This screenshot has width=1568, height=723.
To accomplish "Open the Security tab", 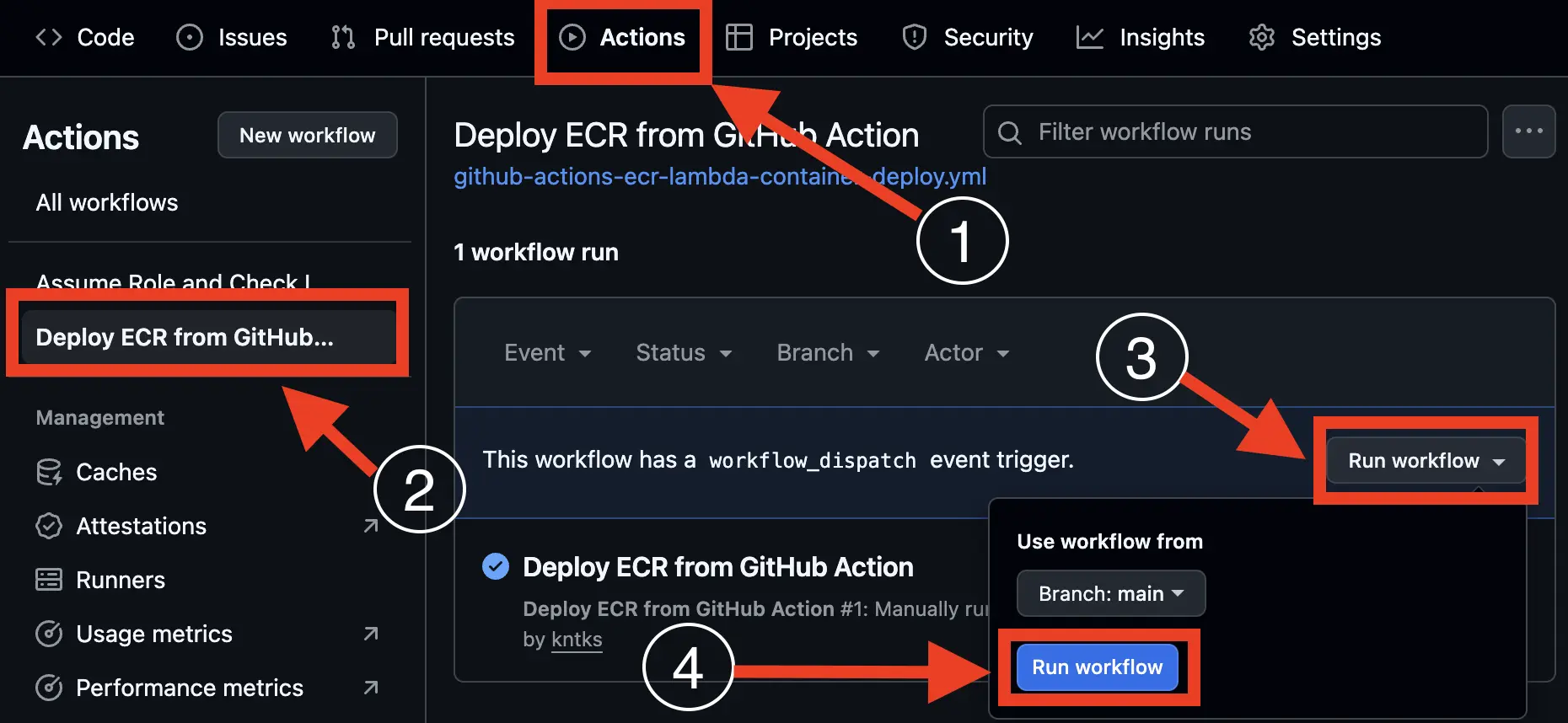I will tap(967, 37).
